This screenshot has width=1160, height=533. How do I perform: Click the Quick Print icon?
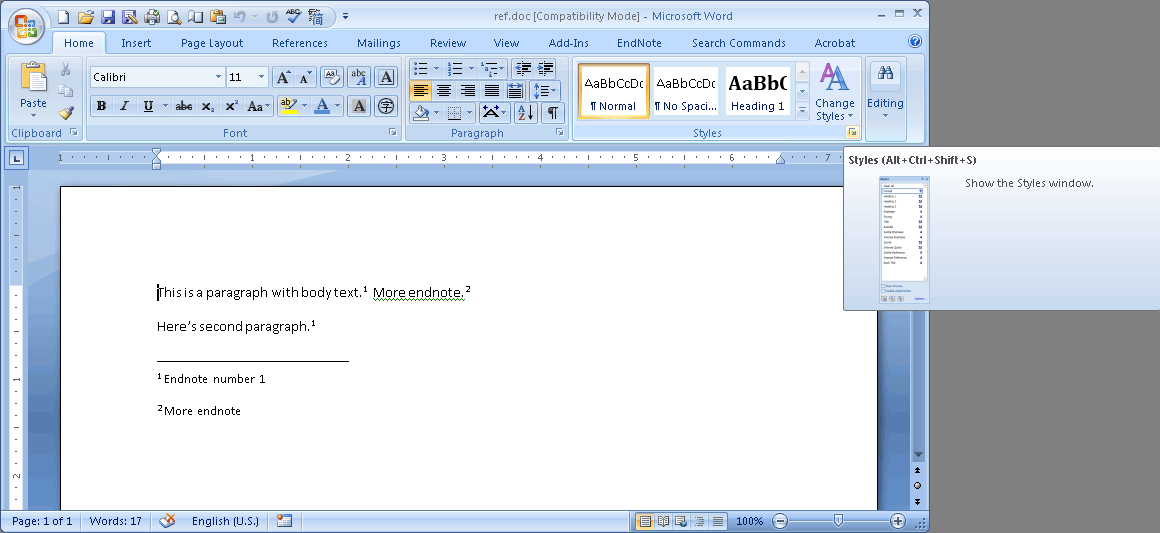(152, 16)
